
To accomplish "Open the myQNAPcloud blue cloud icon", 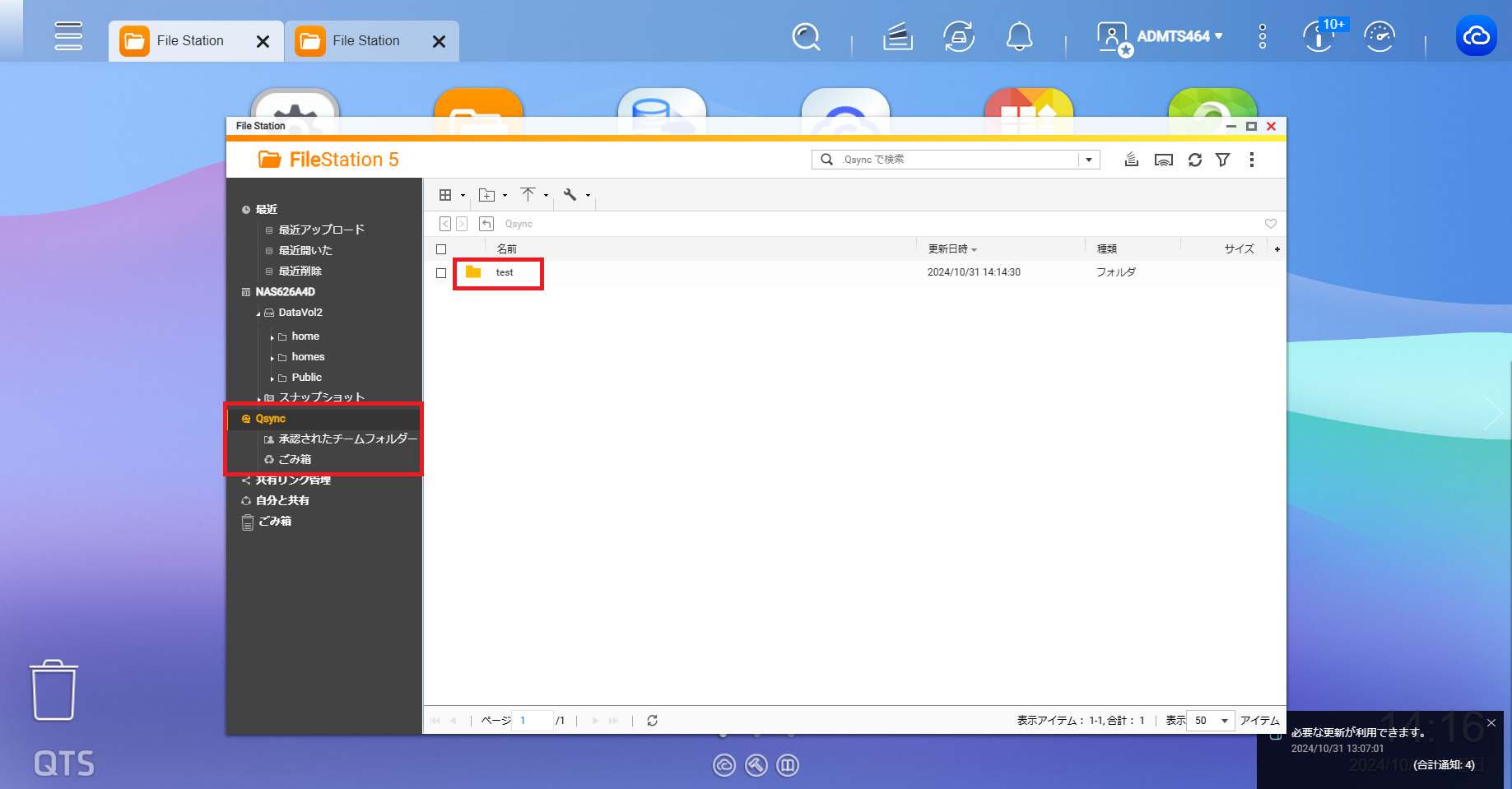I will [1477, 36].
